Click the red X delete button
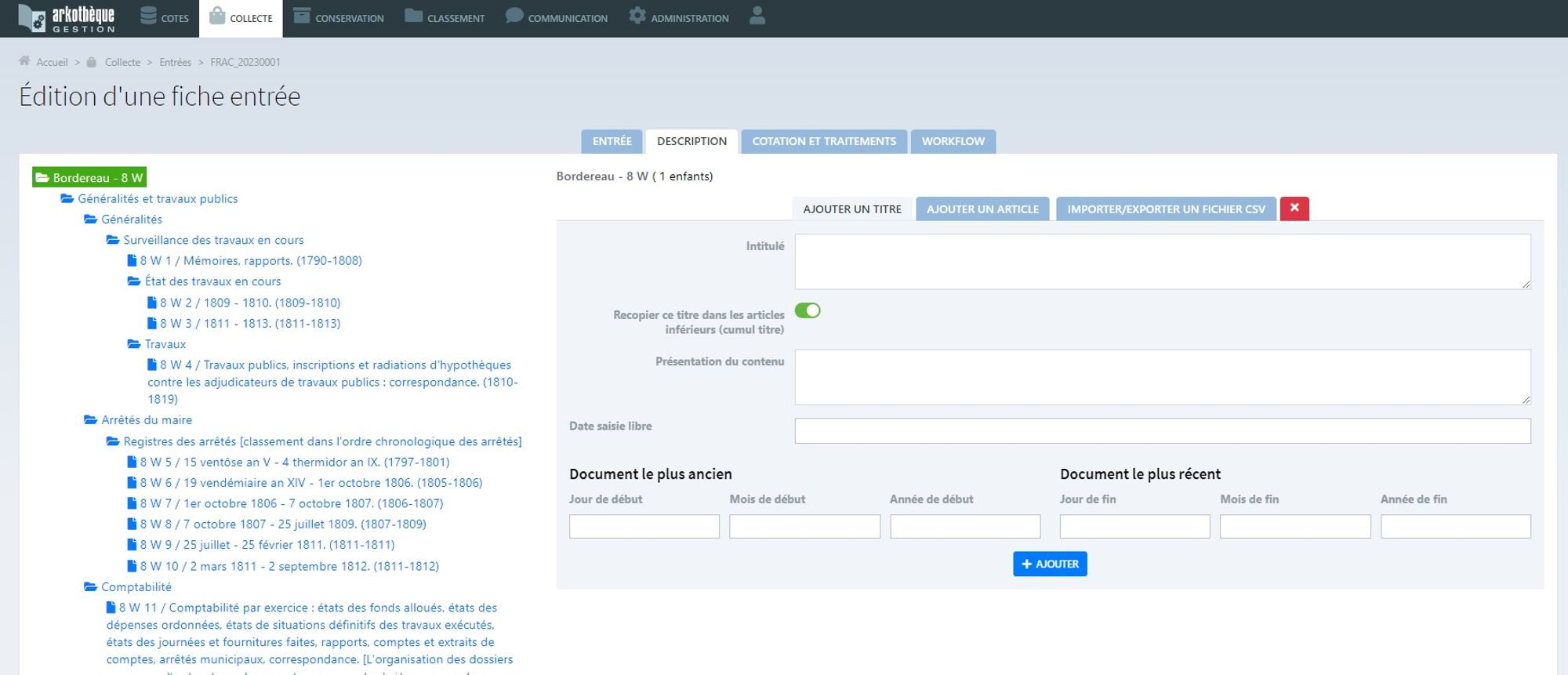The image size is (1568, 675). pyautogui.click(x=1294, y=209)
